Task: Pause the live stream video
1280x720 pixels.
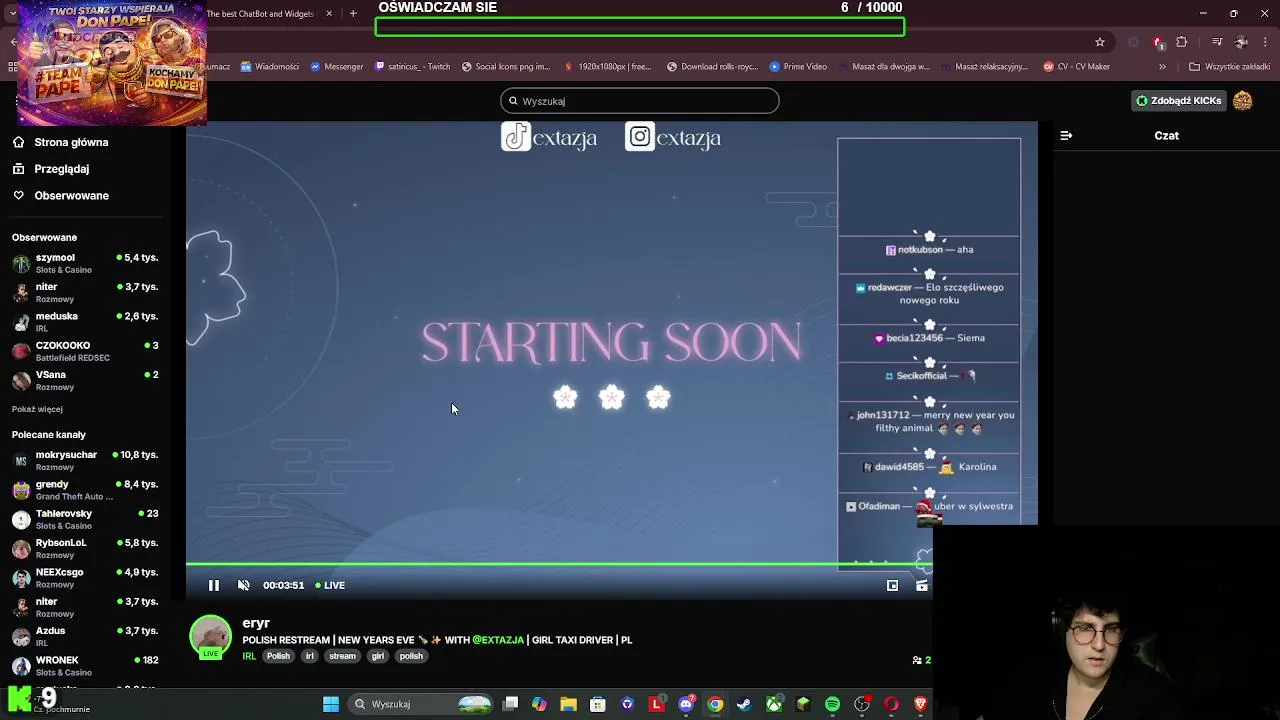Action: click(x=213, y=585)
